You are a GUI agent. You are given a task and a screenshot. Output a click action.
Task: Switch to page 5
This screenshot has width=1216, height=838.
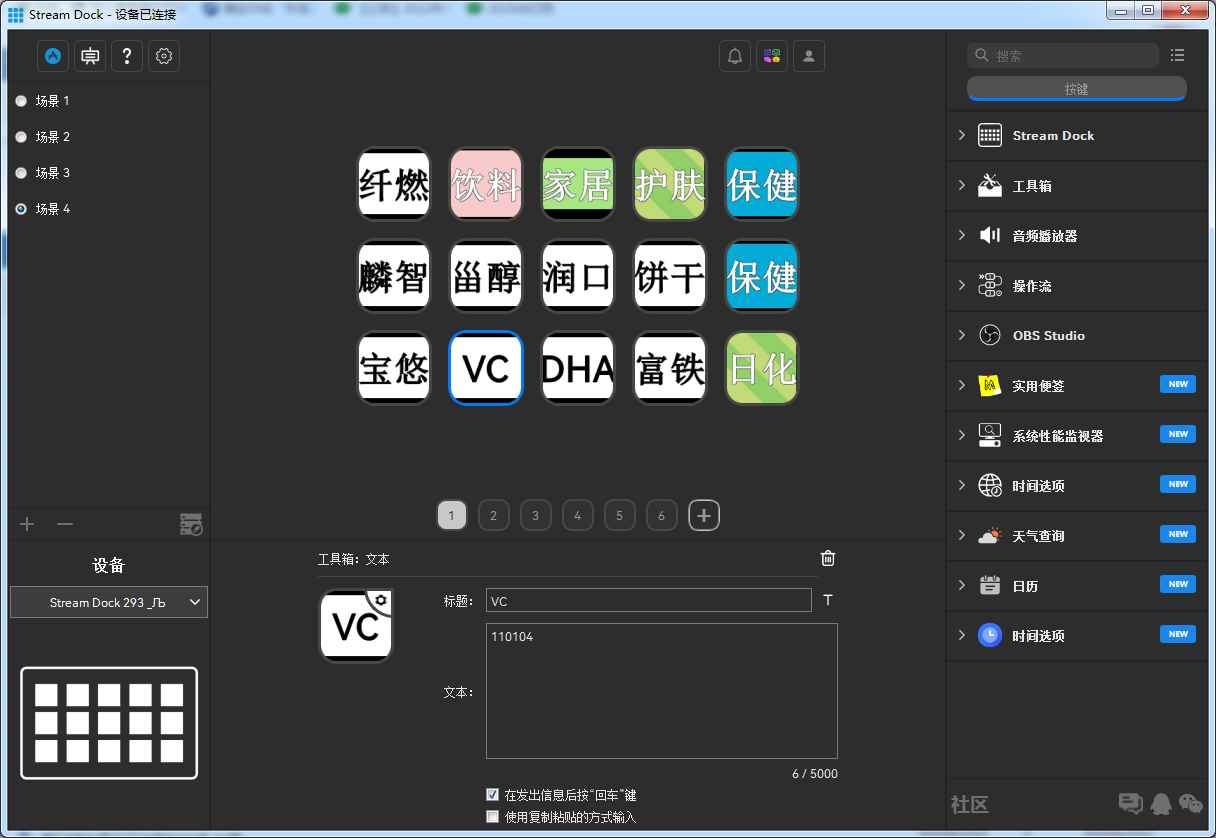619,516
